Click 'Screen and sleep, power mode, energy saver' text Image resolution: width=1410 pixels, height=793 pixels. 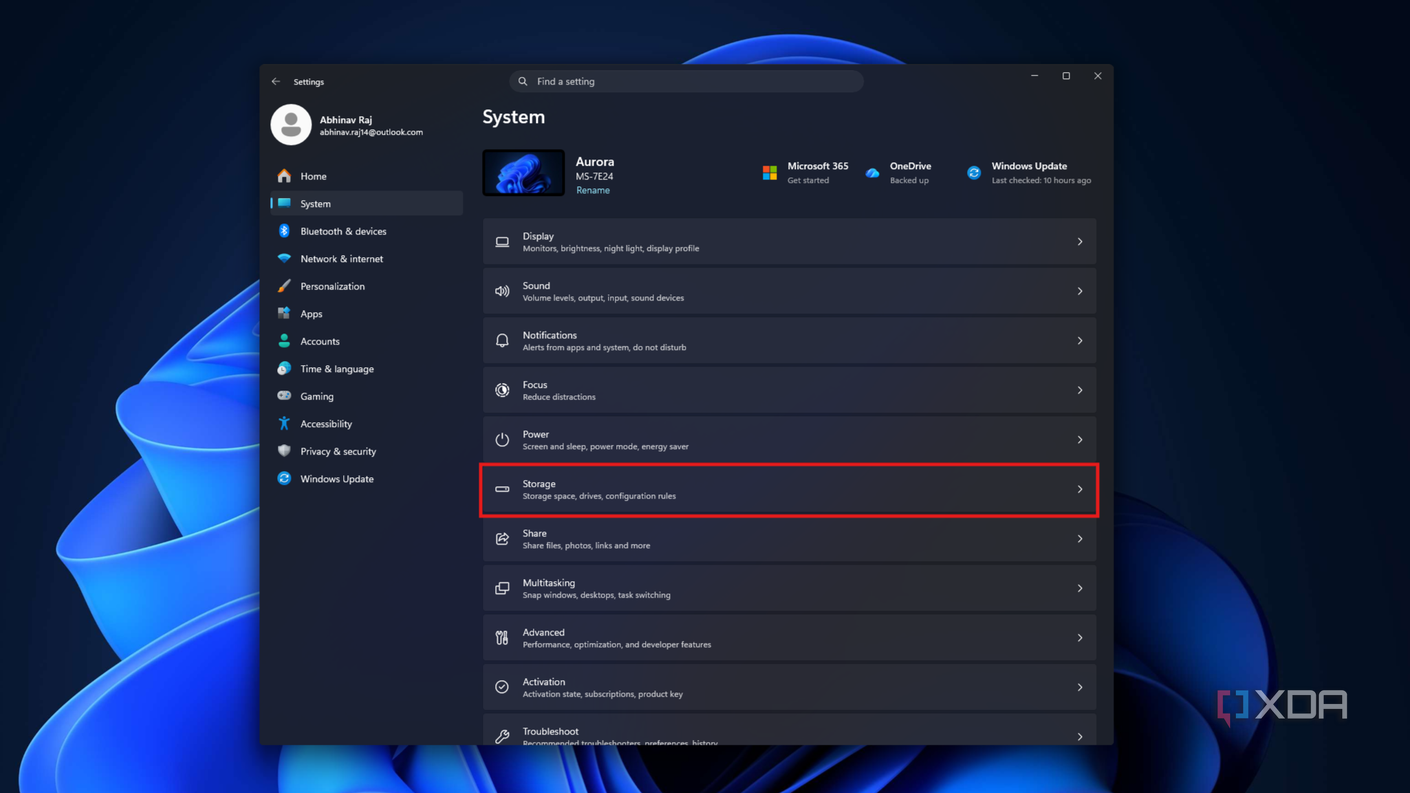click(605, 446)
